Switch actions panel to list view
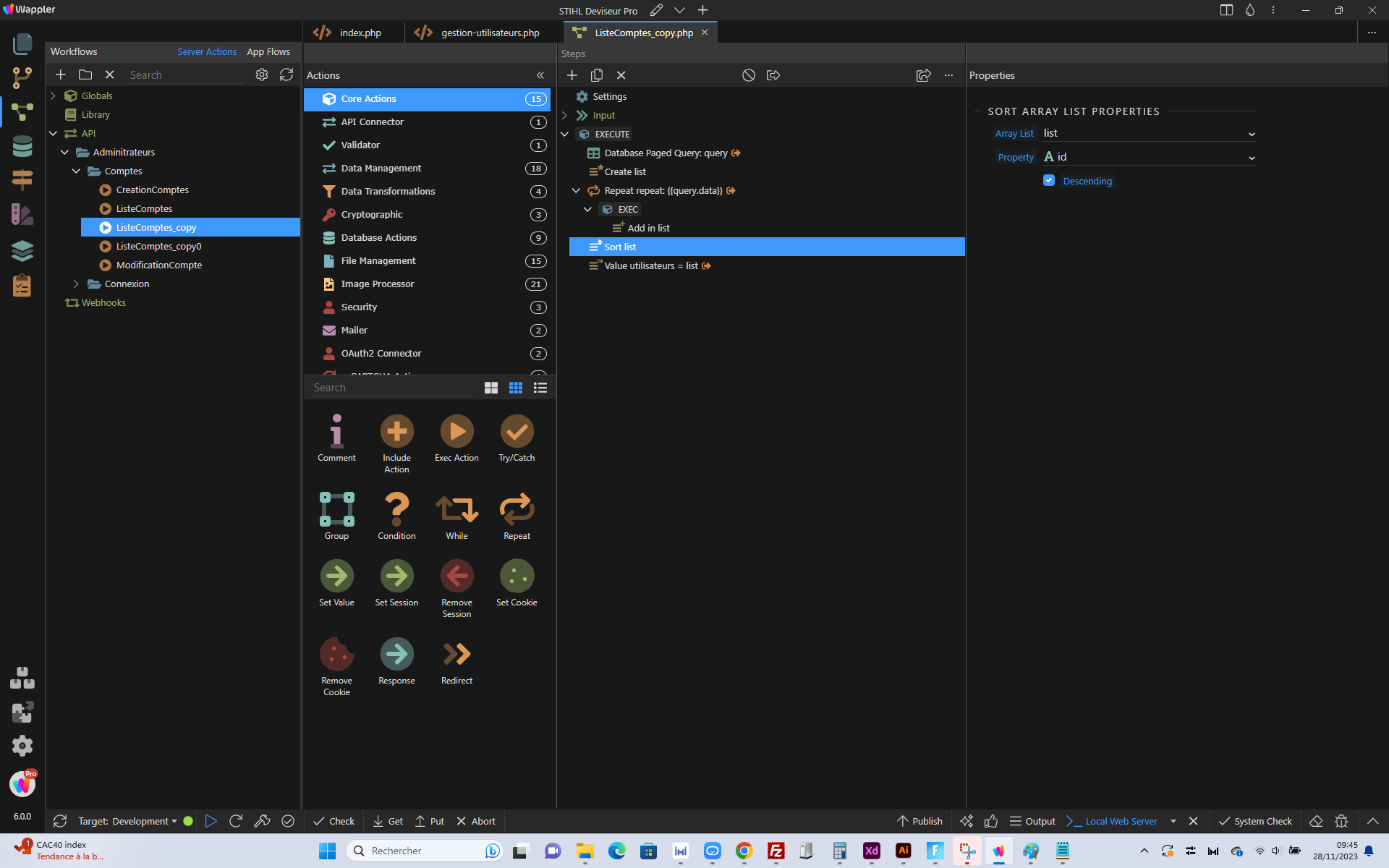1389x868 pixels. 540,388
